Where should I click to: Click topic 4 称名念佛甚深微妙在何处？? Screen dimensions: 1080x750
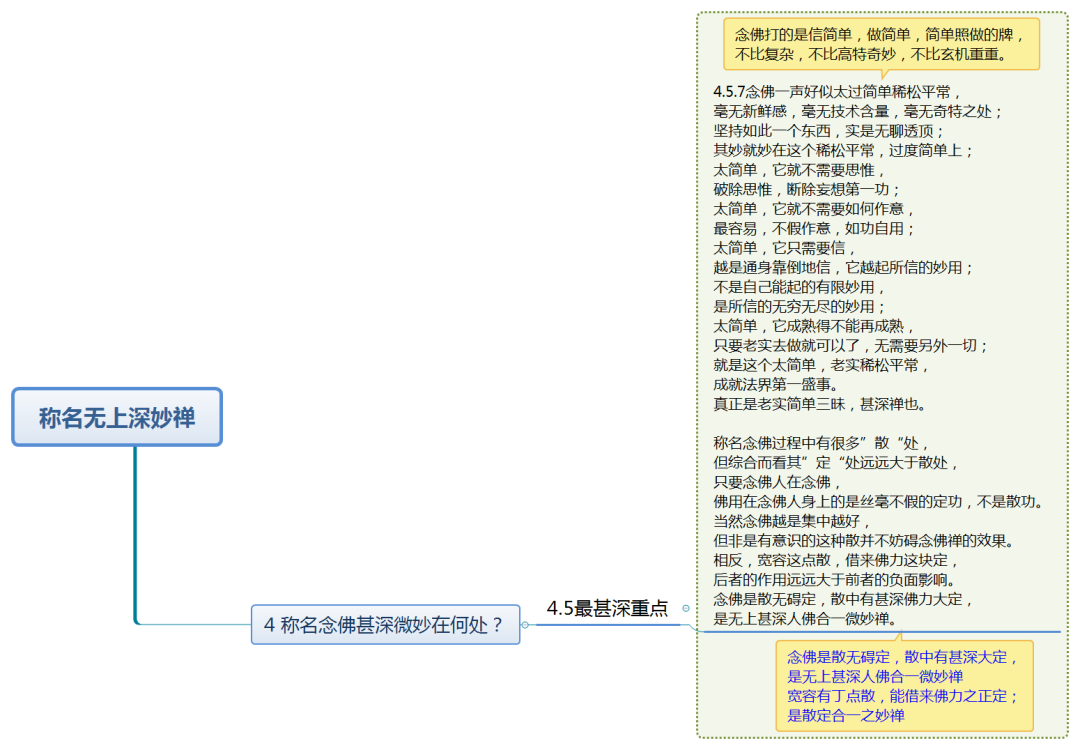coord(385,625)
